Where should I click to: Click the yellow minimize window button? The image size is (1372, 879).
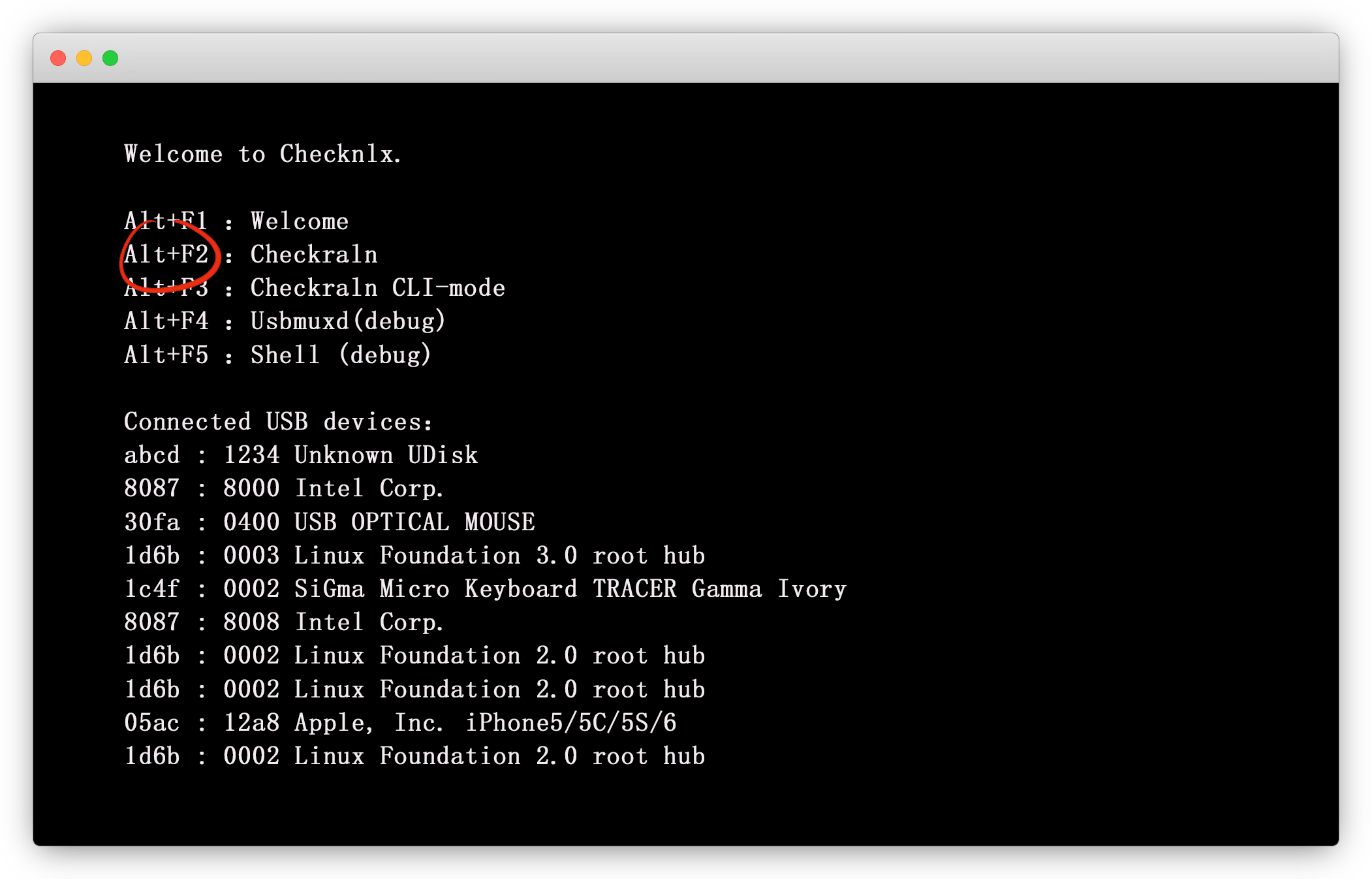pyautogui.click(x=84, y=59)
